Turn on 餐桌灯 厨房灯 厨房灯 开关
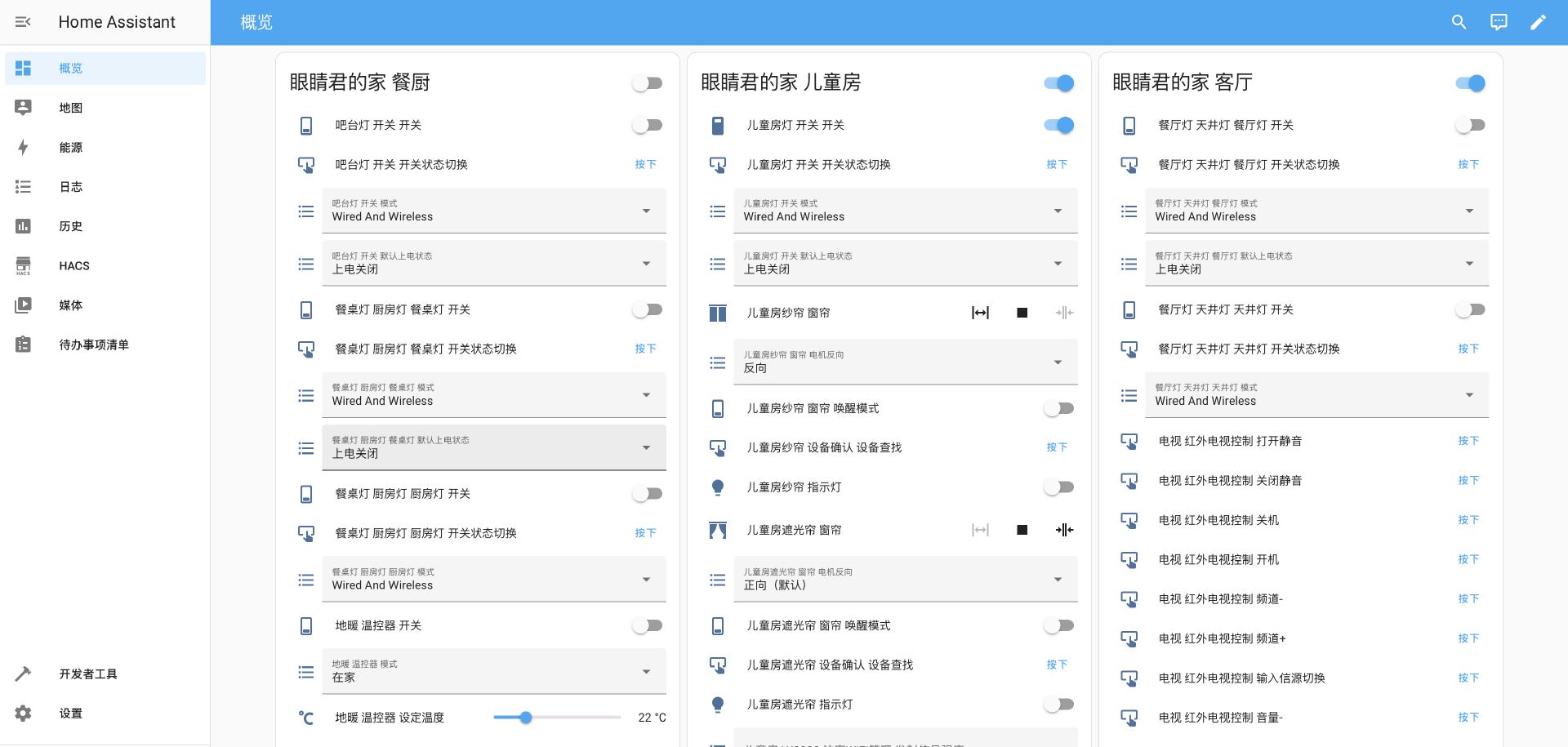This screenshot has height=747, width=1568. click(x=648, y=494)
